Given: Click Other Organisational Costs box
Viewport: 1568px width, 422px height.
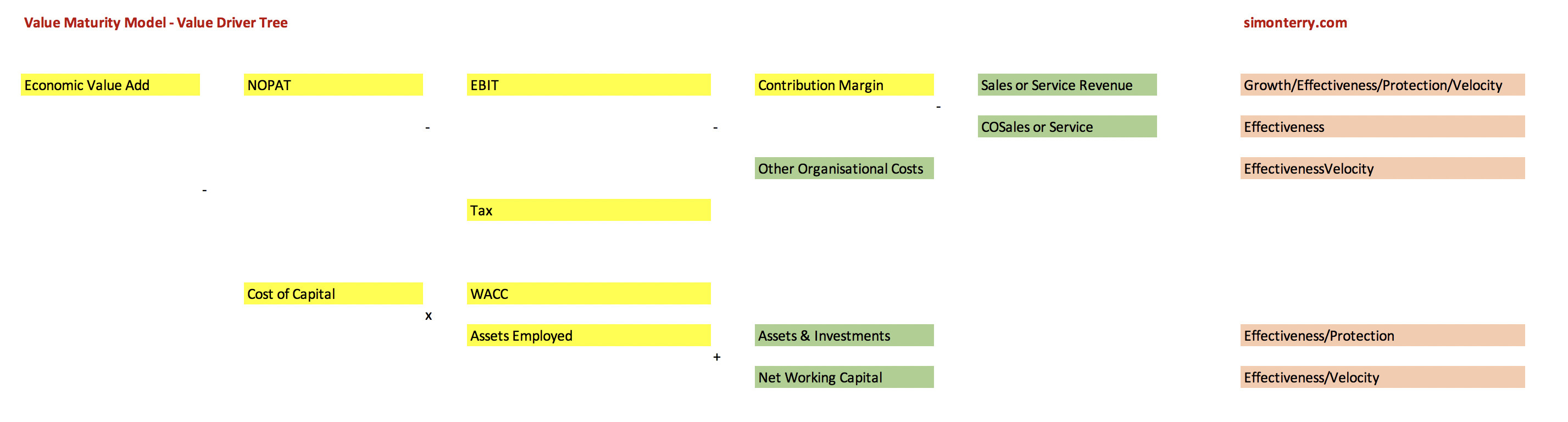Looking at the screenshot, I should point(844,169).
